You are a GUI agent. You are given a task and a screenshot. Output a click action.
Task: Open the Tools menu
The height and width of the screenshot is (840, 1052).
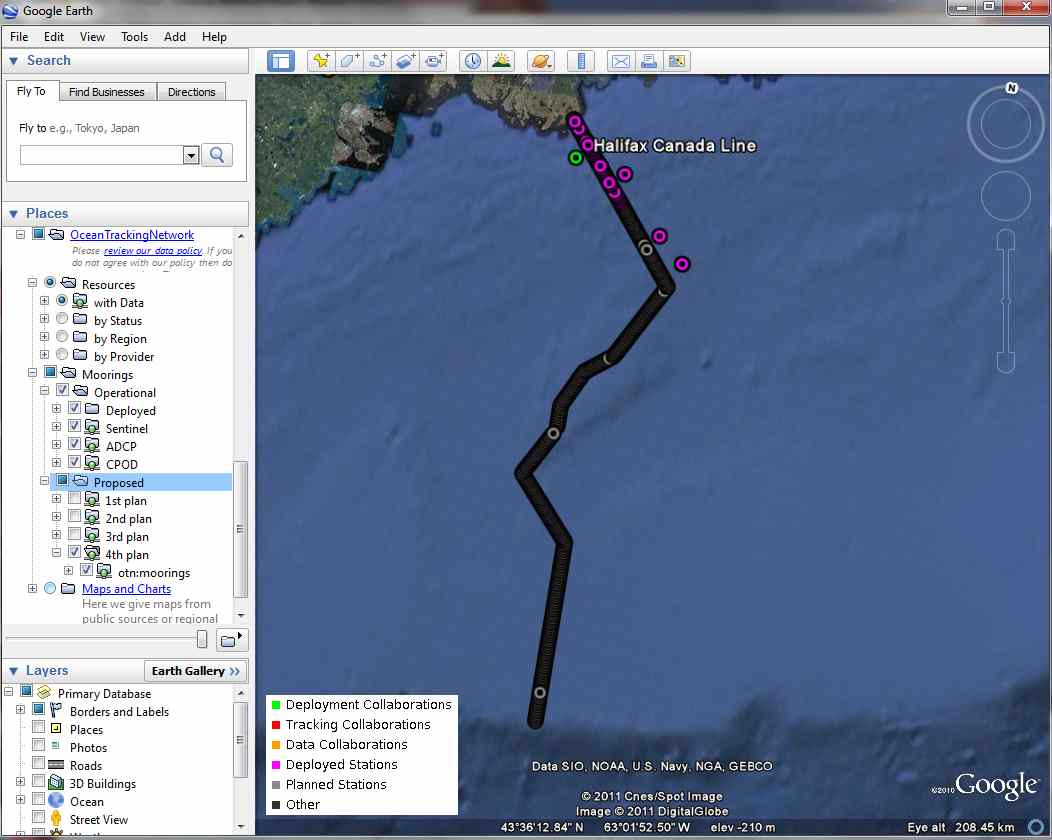click(134, 37)
